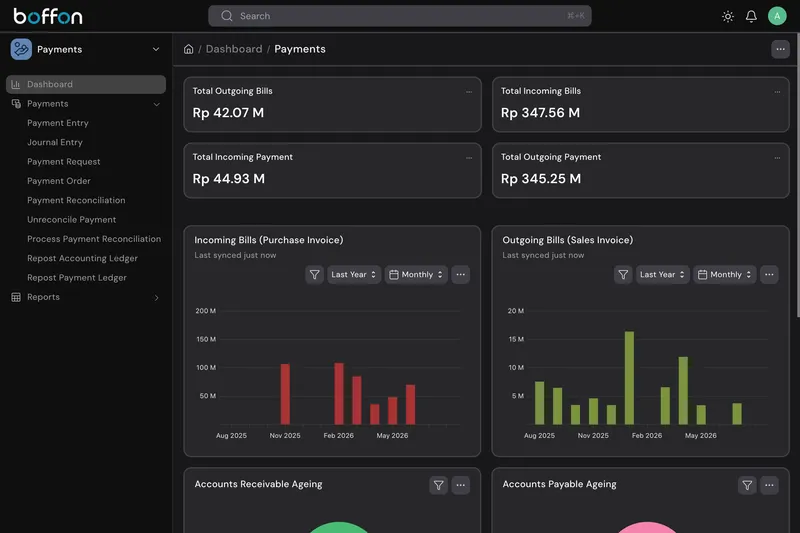This screenshot has width=800, height=533.
Task: Open Payment Entry in the sidebar
Action: click(x=58, y=123)
